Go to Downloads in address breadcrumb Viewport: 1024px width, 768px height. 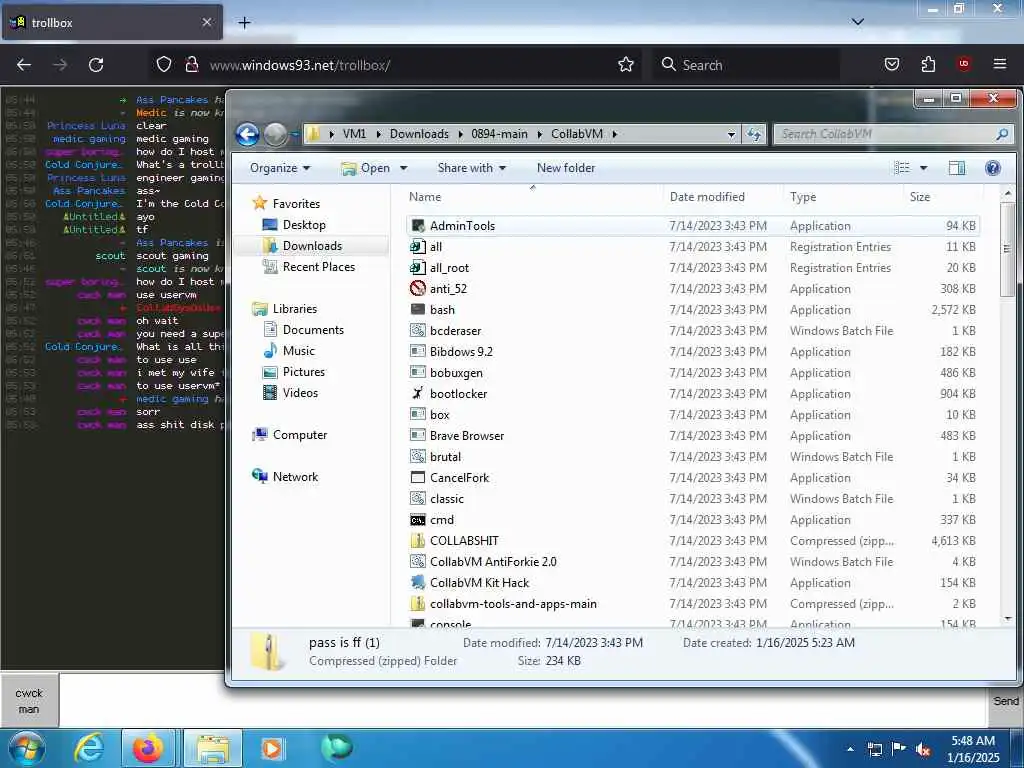click(x=419, y=135)
